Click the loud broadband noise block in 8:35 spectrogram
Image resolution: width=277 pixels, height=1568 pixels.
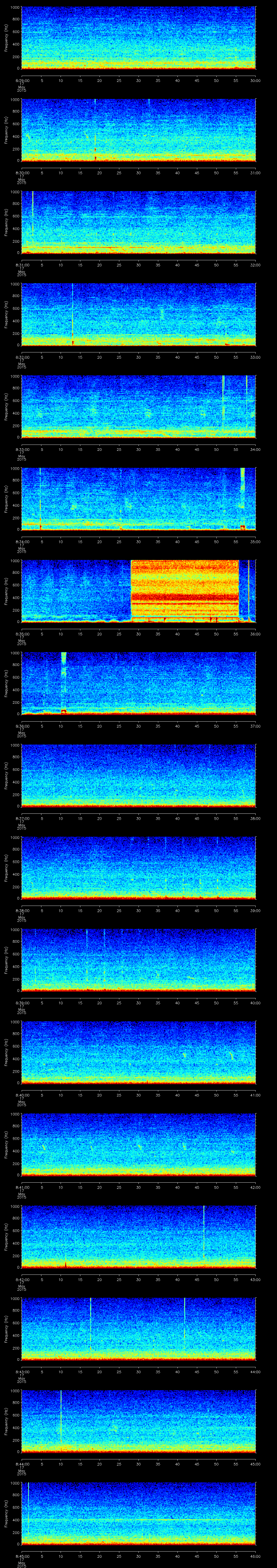point(185,589)
